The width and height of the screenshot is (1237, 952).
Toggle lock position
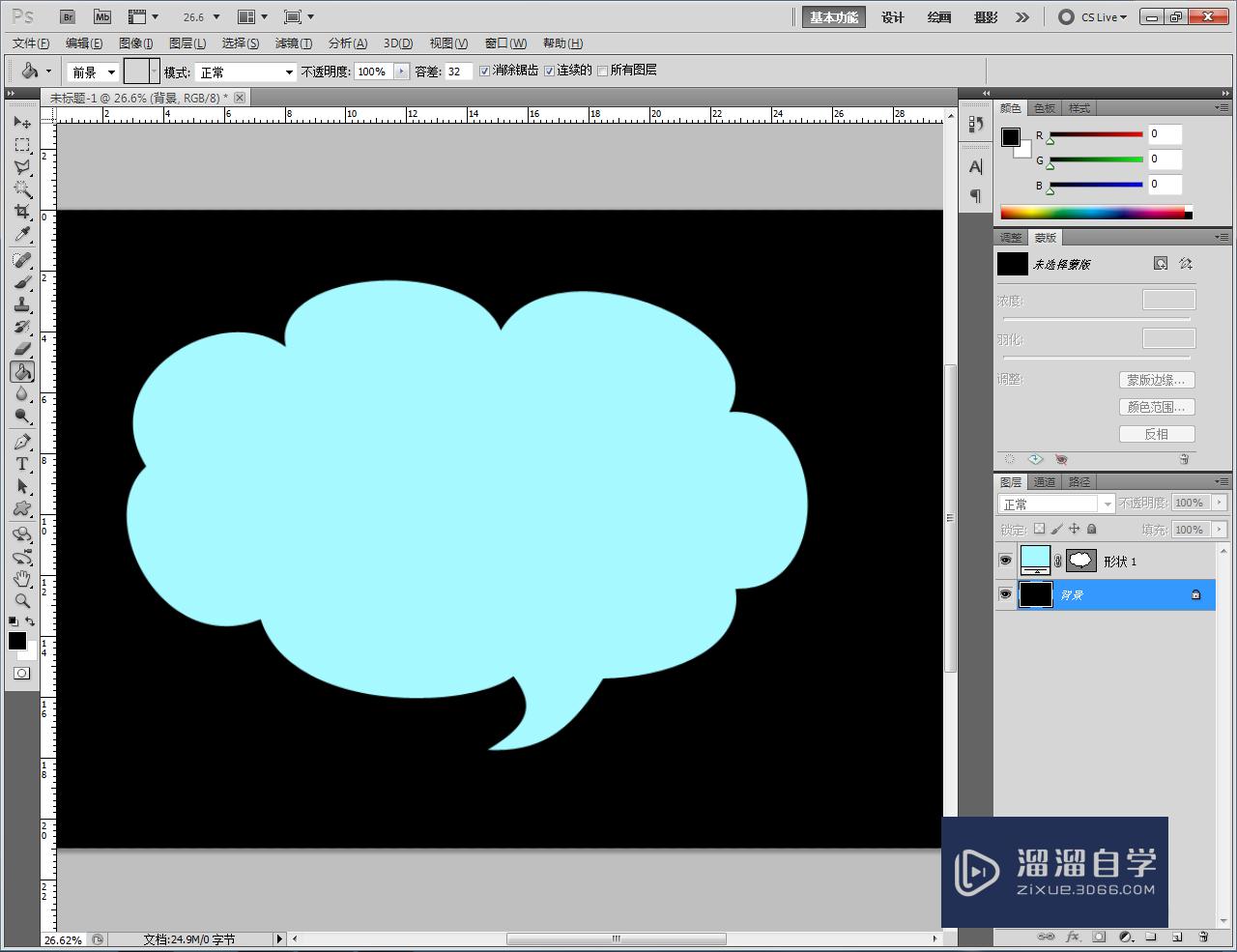(x=1074, y=529)
